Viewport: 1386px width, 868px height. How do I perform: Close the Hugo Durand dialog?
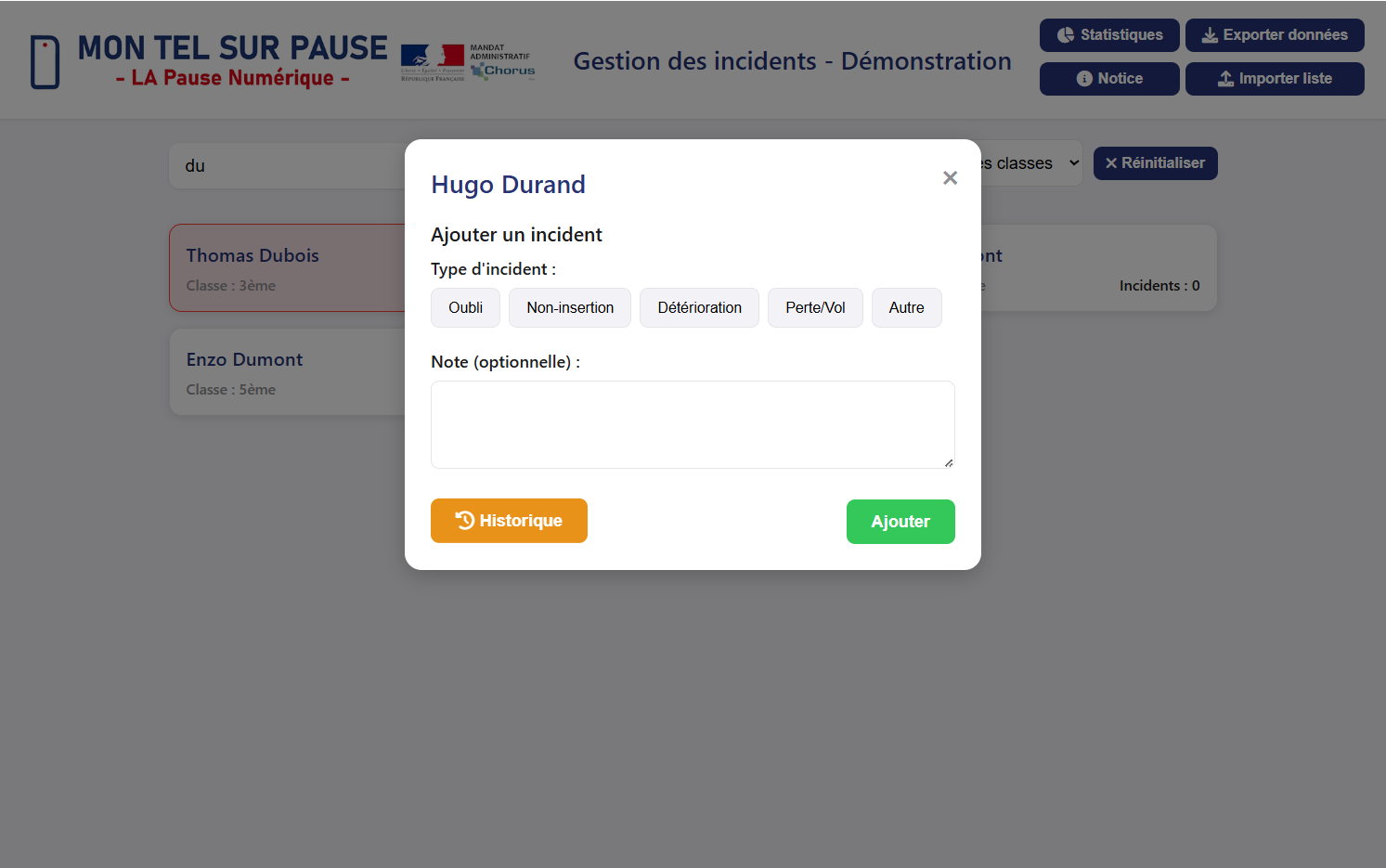[x=950, y=177]
